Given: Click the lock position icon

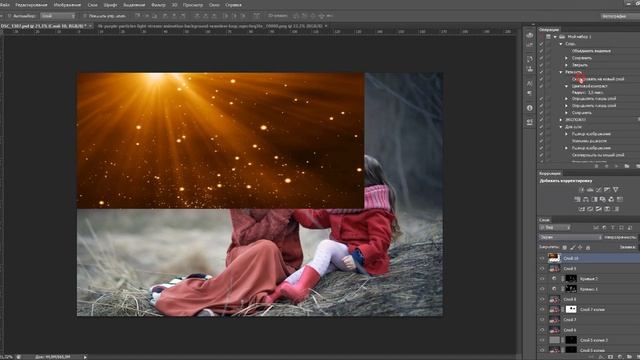Looking at the screenshot, I should [580, 247].
